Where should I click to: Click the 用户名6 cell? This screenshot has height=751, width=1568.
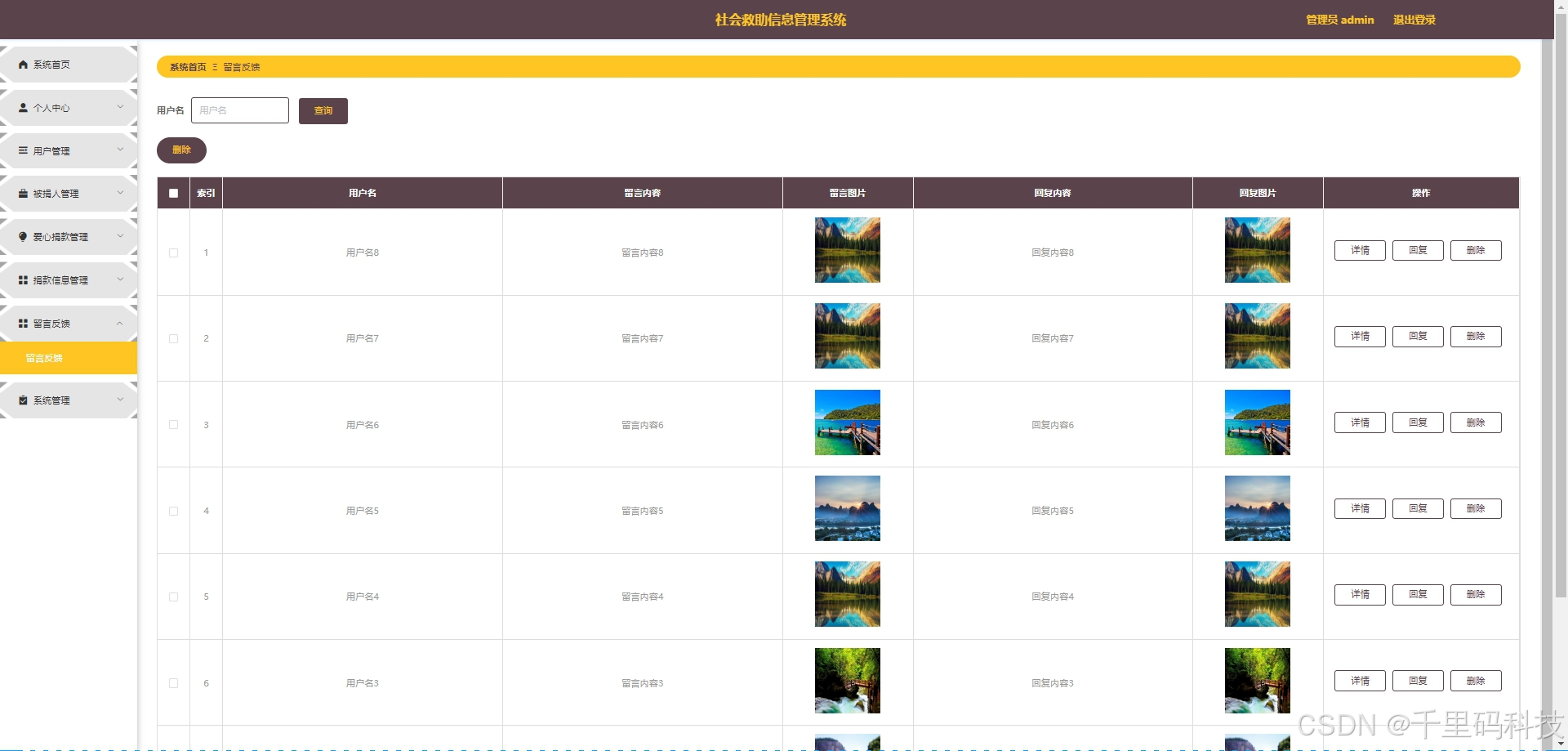click(x=363, y=425)
